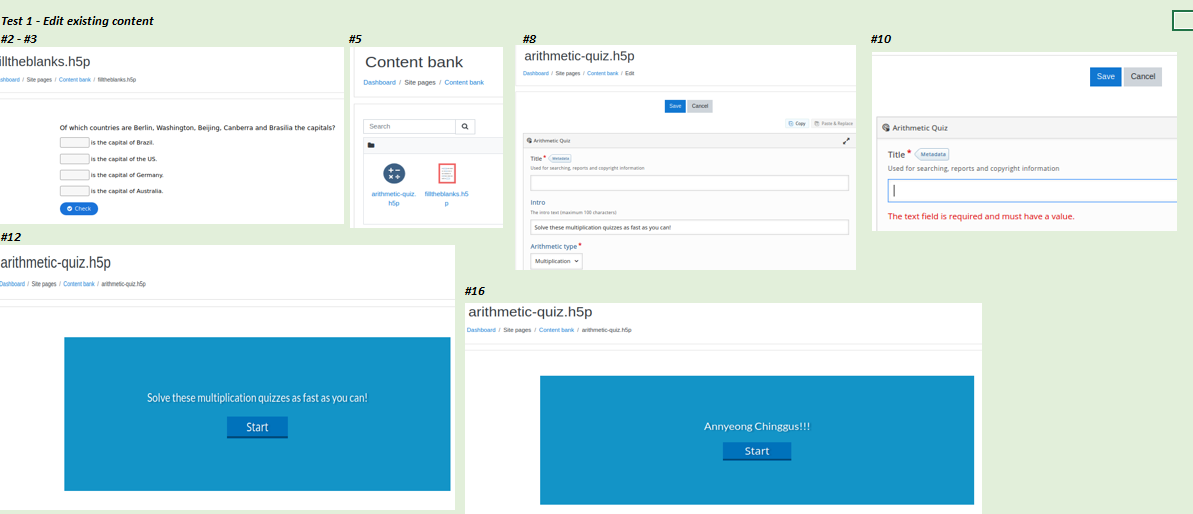Open the filltheblanks red document icon
The width and height of the screenshot is (1193, 514).
pyautogui.click(x=447, y=173)
